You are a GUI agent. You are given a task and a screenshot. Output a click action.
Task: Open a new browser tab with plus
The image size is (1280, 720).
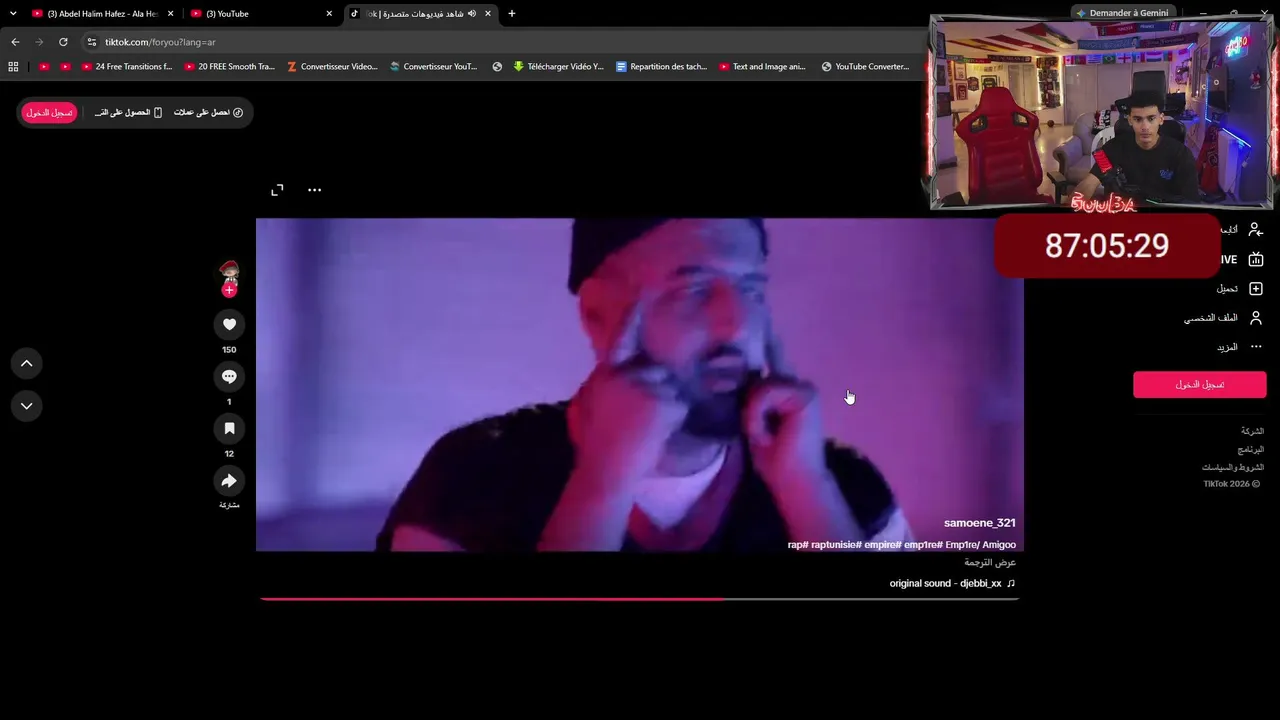pos(512,14)
